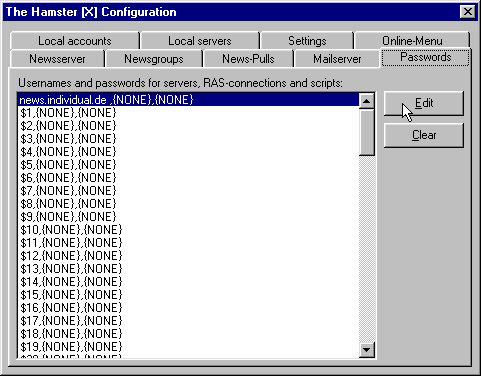
Task: Switch to the Local servers tab
Action: [x=200, y=41]
